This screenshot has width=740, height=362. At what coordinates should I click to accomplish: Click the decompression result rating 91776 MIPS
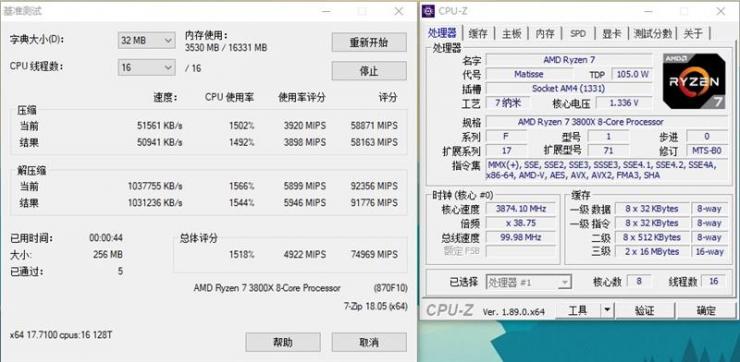coord(374,203)
